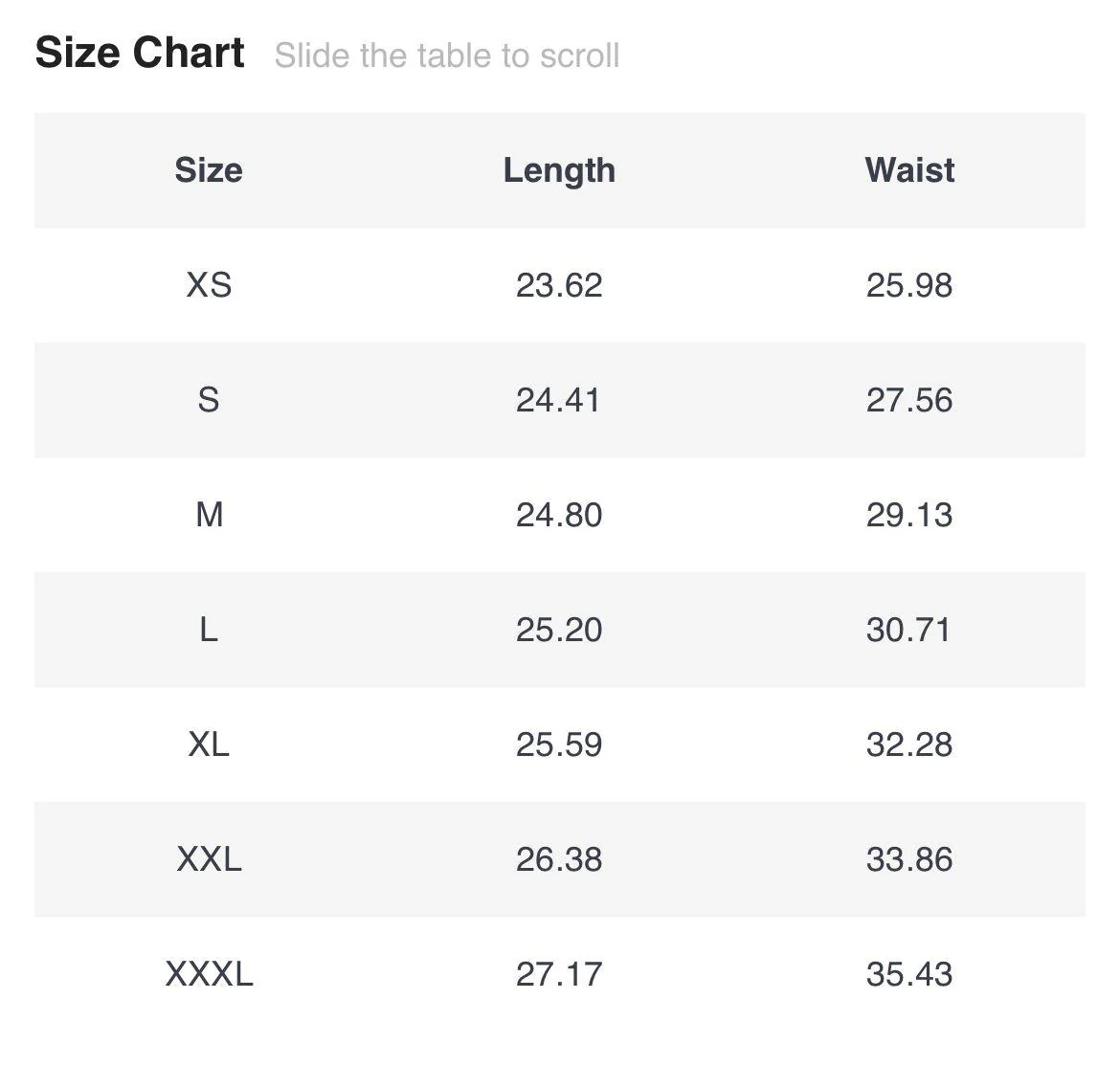
Task: Click L waist value 30.71
Action: pyautogui.click(x=909, y=630)
